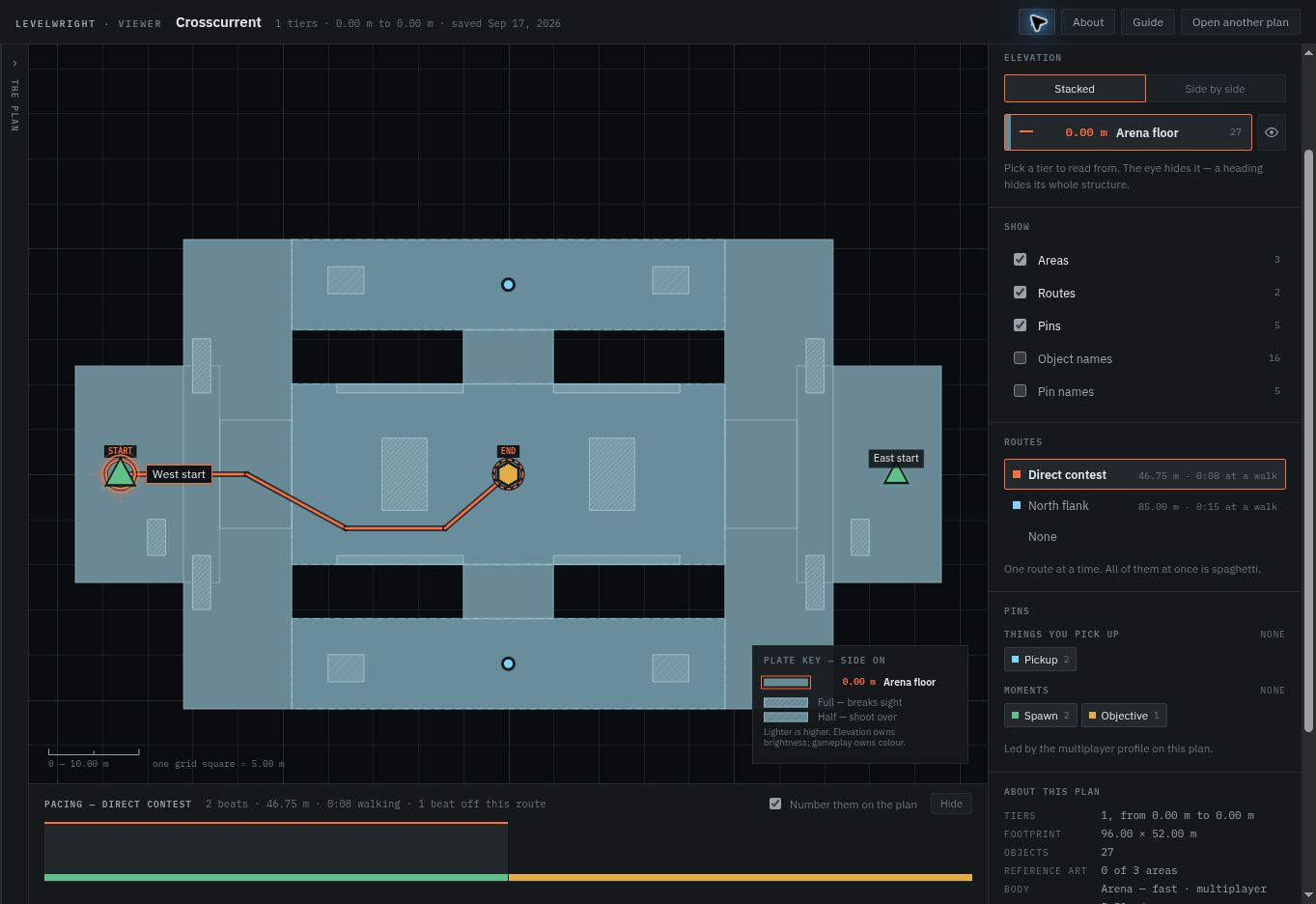This screenshot has width=1316, height=904.
Task: Select the Arena floor tier row
Action: [x=1128, y=132]
